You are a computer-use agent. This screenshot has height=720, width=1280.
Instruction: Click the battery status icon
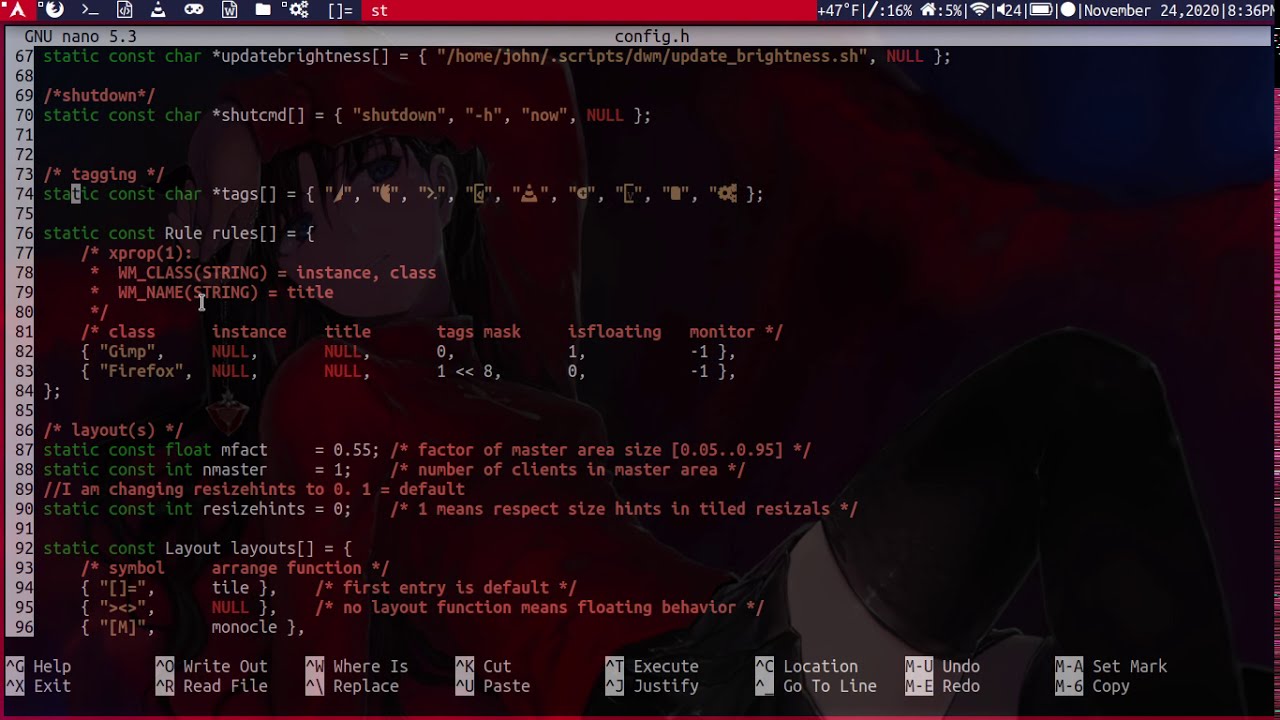[1041, 10]
